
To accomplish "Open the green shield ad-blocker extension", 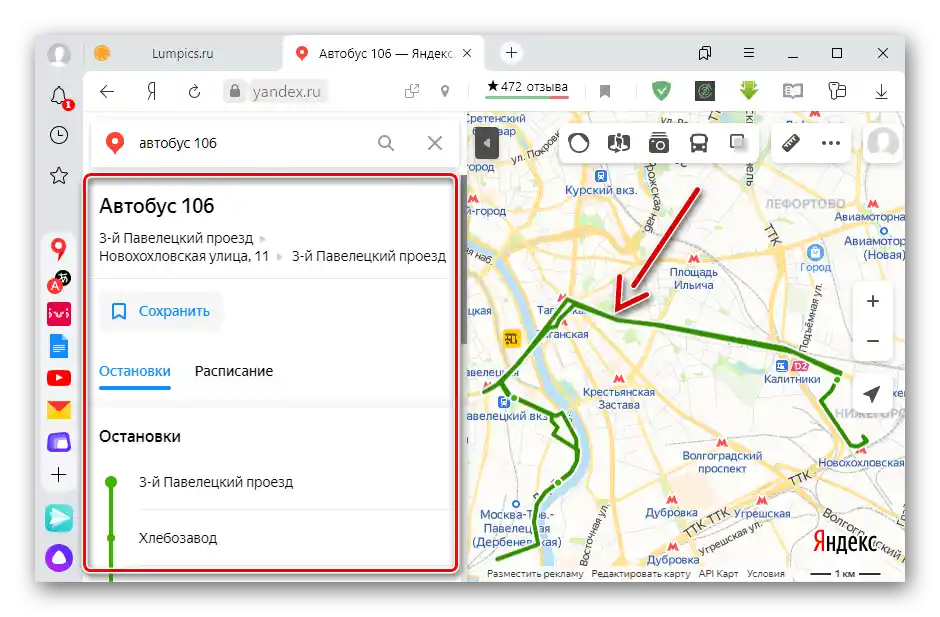I will coord(661,91).
